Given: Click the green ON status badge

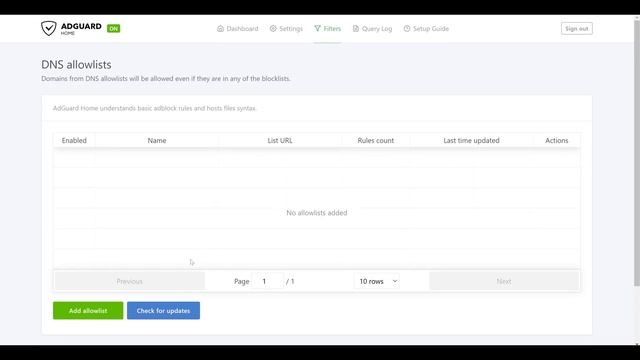Looking at the screenshot, I should coord(113,29).
